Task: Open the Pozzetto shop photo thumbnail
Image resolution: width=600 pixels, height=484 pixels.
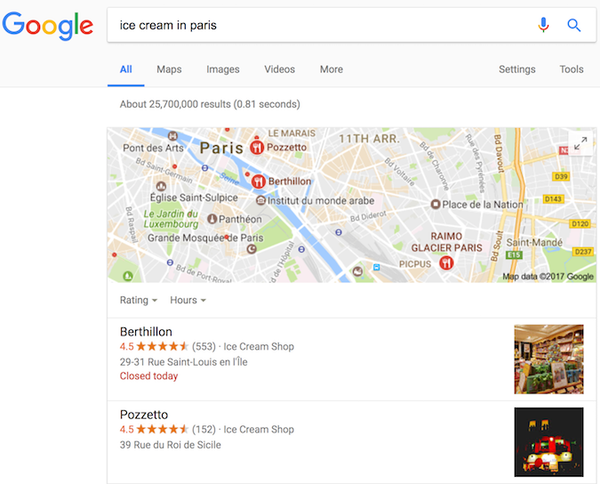Action: pos(549,442)
